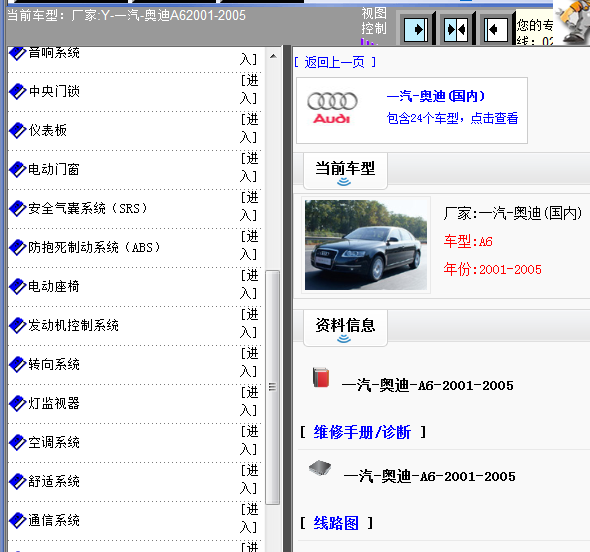This screenshot has width=590, height=552.
Task: Click the book icon beside 音响系统
Action: click(x=17, y=53)
